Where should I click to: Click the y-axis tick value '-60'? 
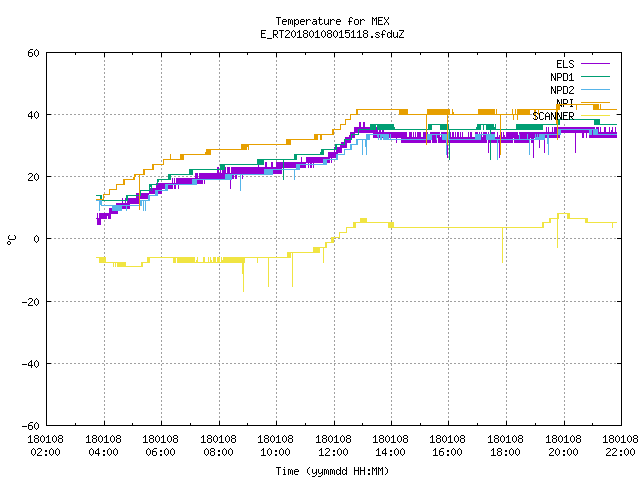(31, 426)
